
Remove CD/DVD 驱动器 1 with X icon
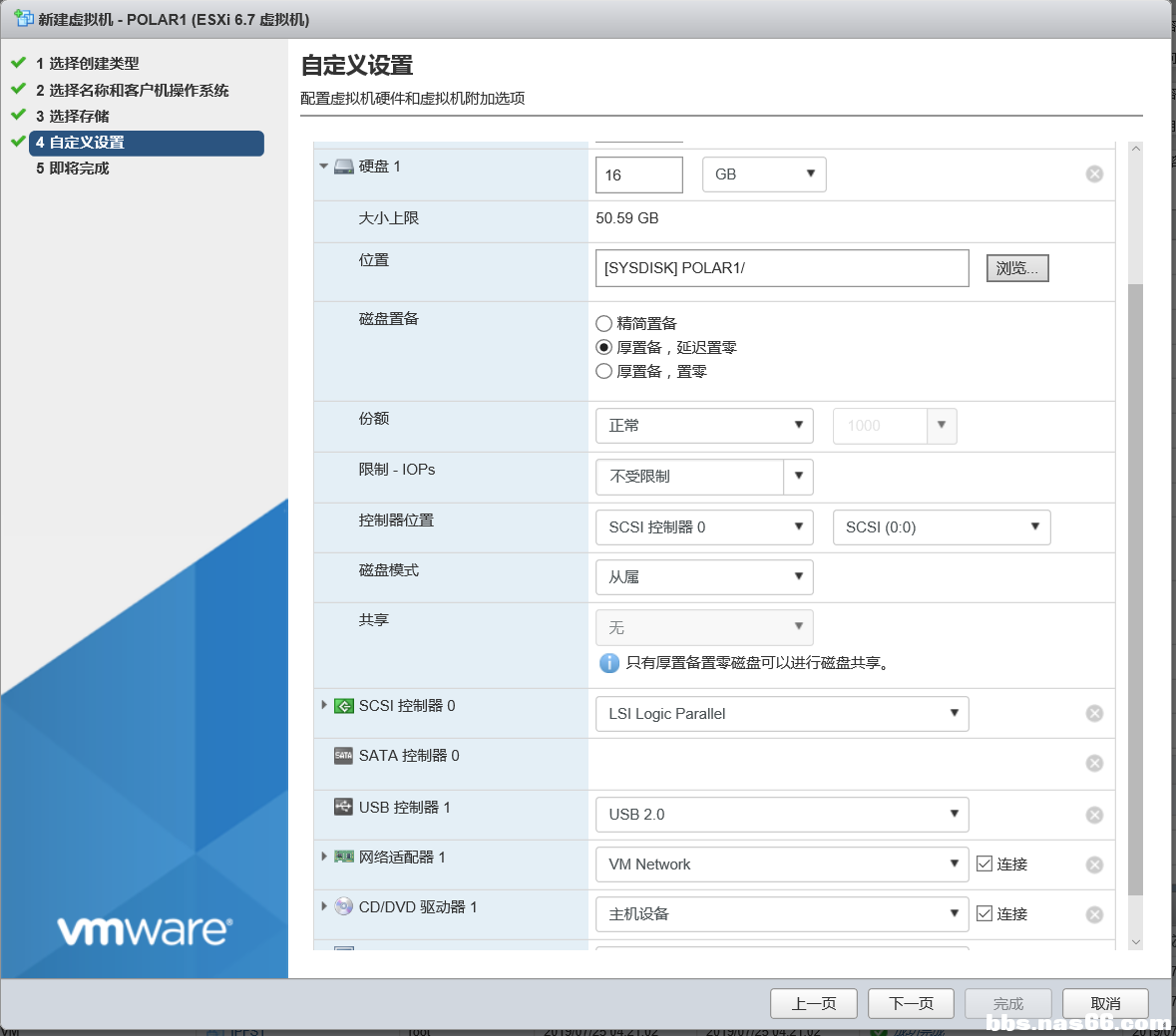click(1094, 915)
